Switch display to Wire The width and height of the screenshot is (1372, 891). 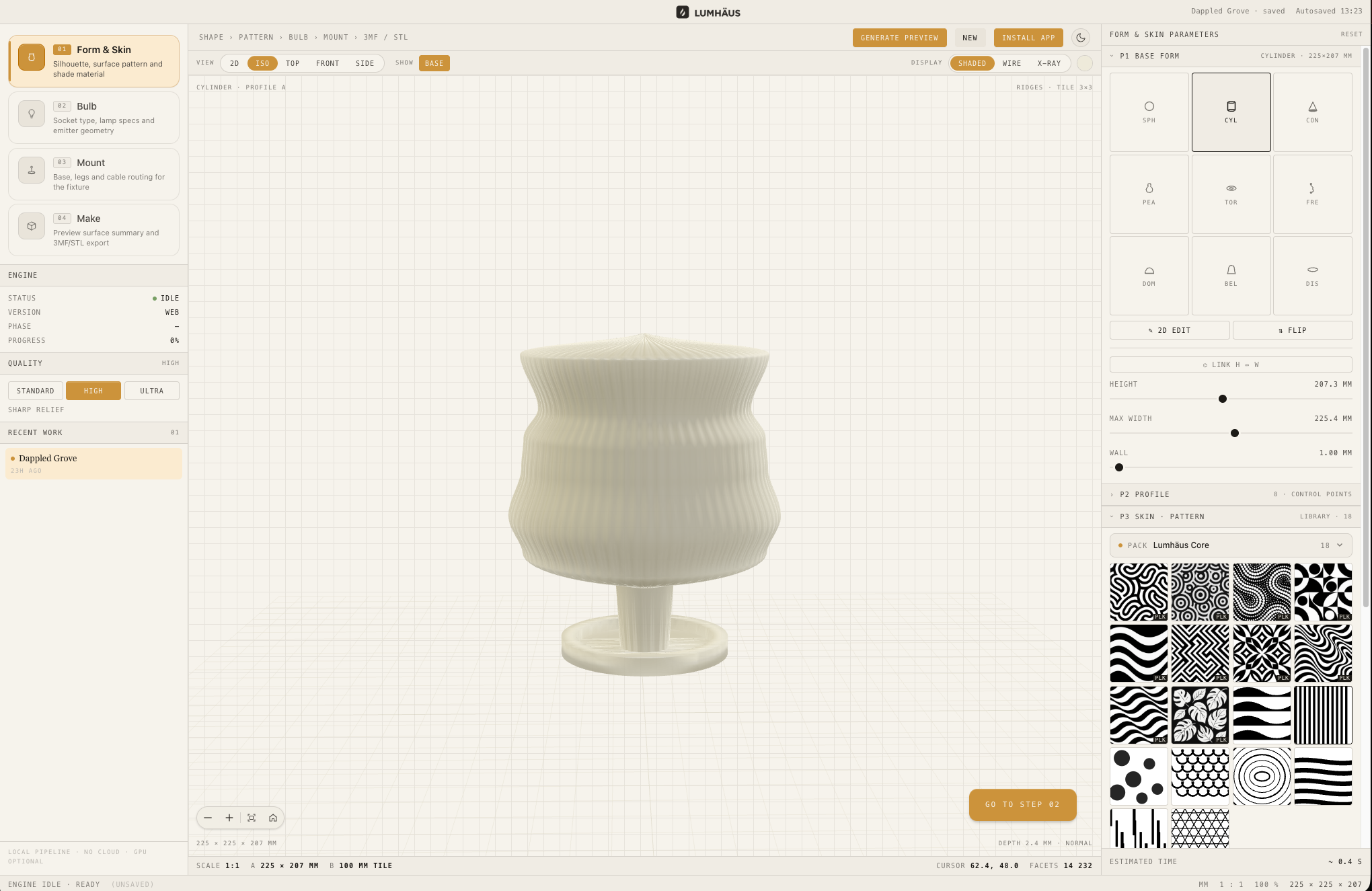[x=1012, y=63]
